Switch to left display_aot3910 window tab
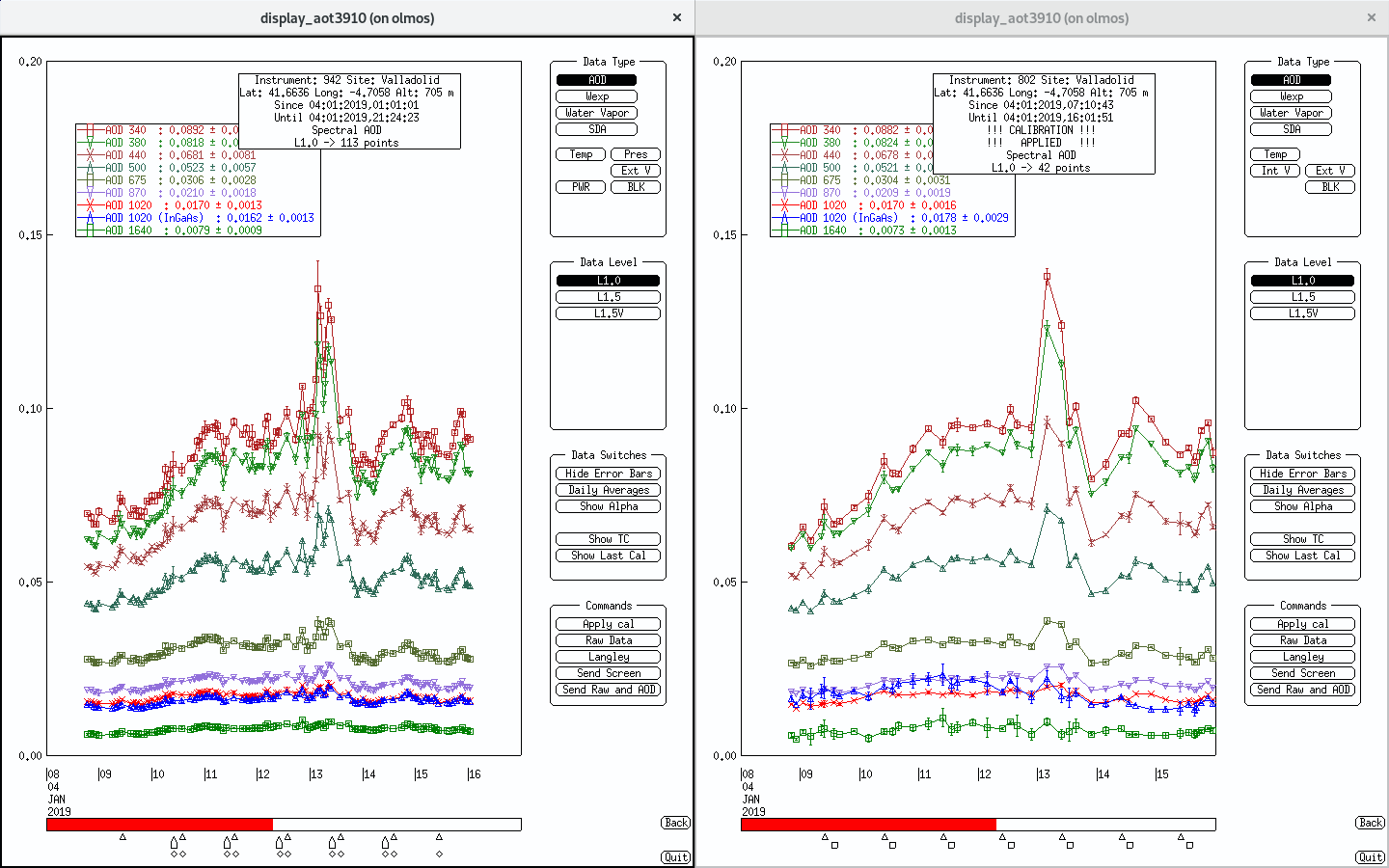Image resolution: width=1389 pixels, height=868 pixels. [x=347, y=17]
